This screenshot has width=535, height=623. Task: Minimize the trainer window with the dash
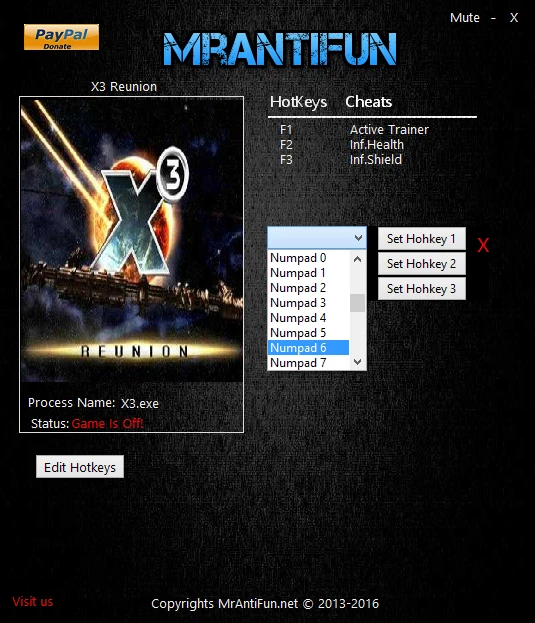[x=493, y=18]
